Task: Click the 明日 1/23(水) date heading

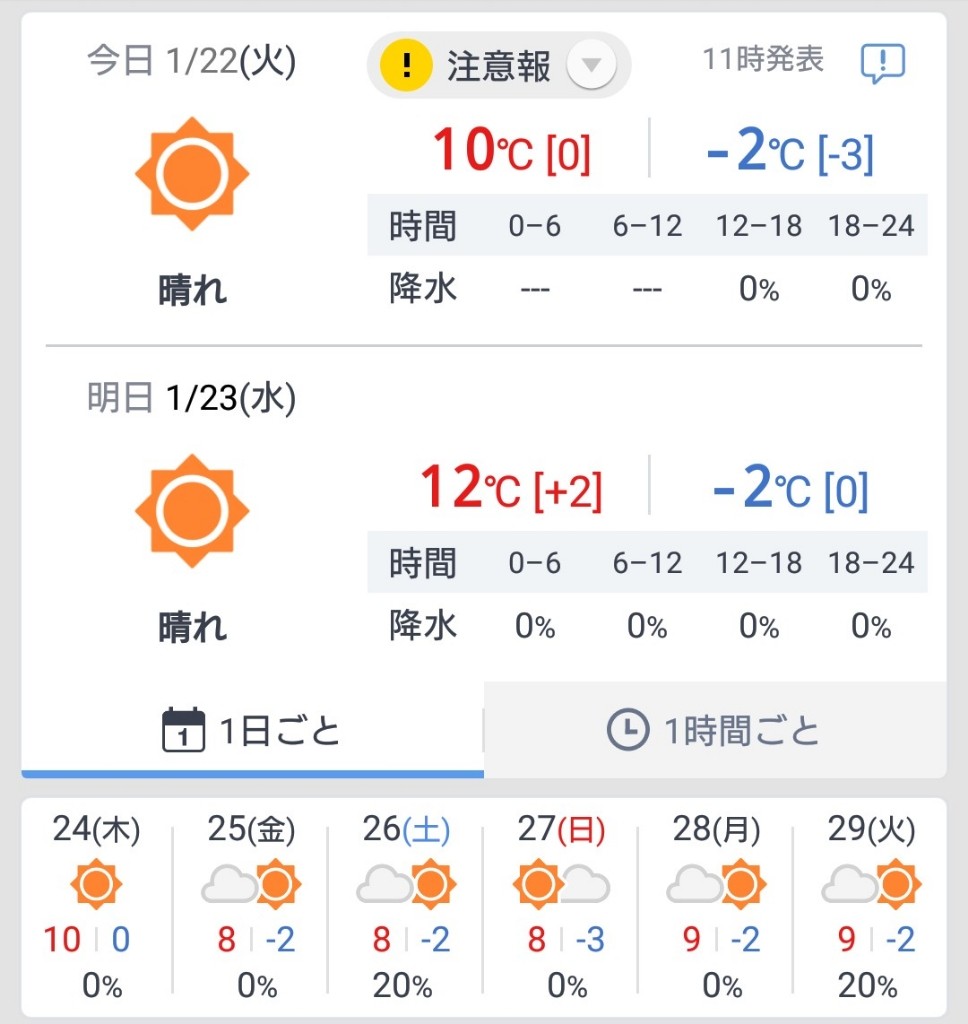Action: click(191, 398)
